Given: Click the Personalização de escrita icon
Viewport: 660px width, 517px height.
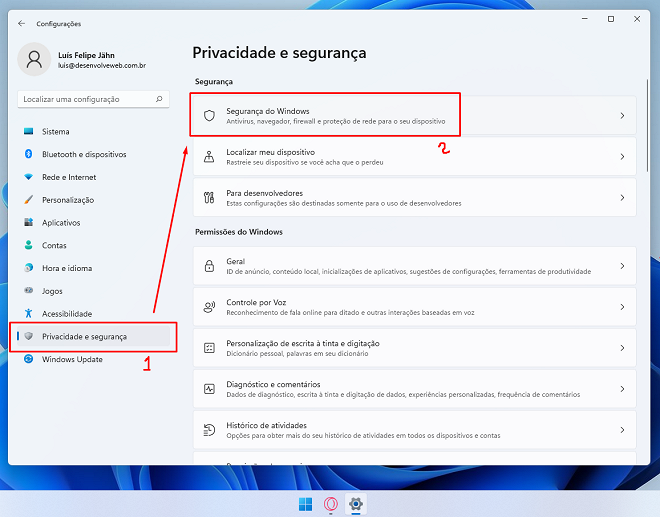Looking at the screenshot, I should pos(209,348).
